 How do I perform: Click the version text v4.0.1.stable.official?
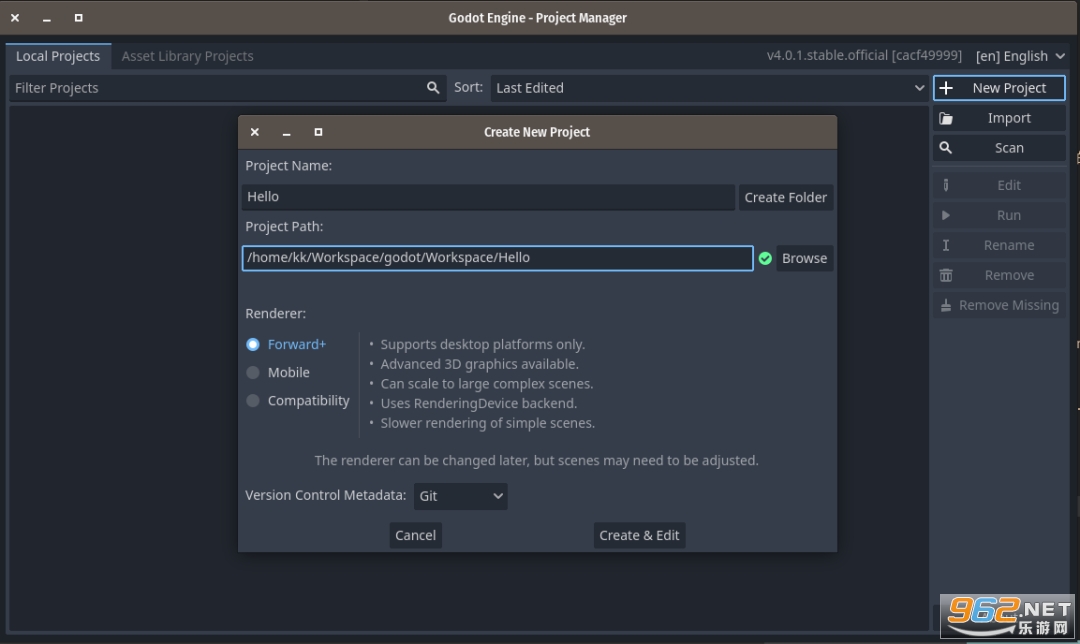tap(864, 55)
